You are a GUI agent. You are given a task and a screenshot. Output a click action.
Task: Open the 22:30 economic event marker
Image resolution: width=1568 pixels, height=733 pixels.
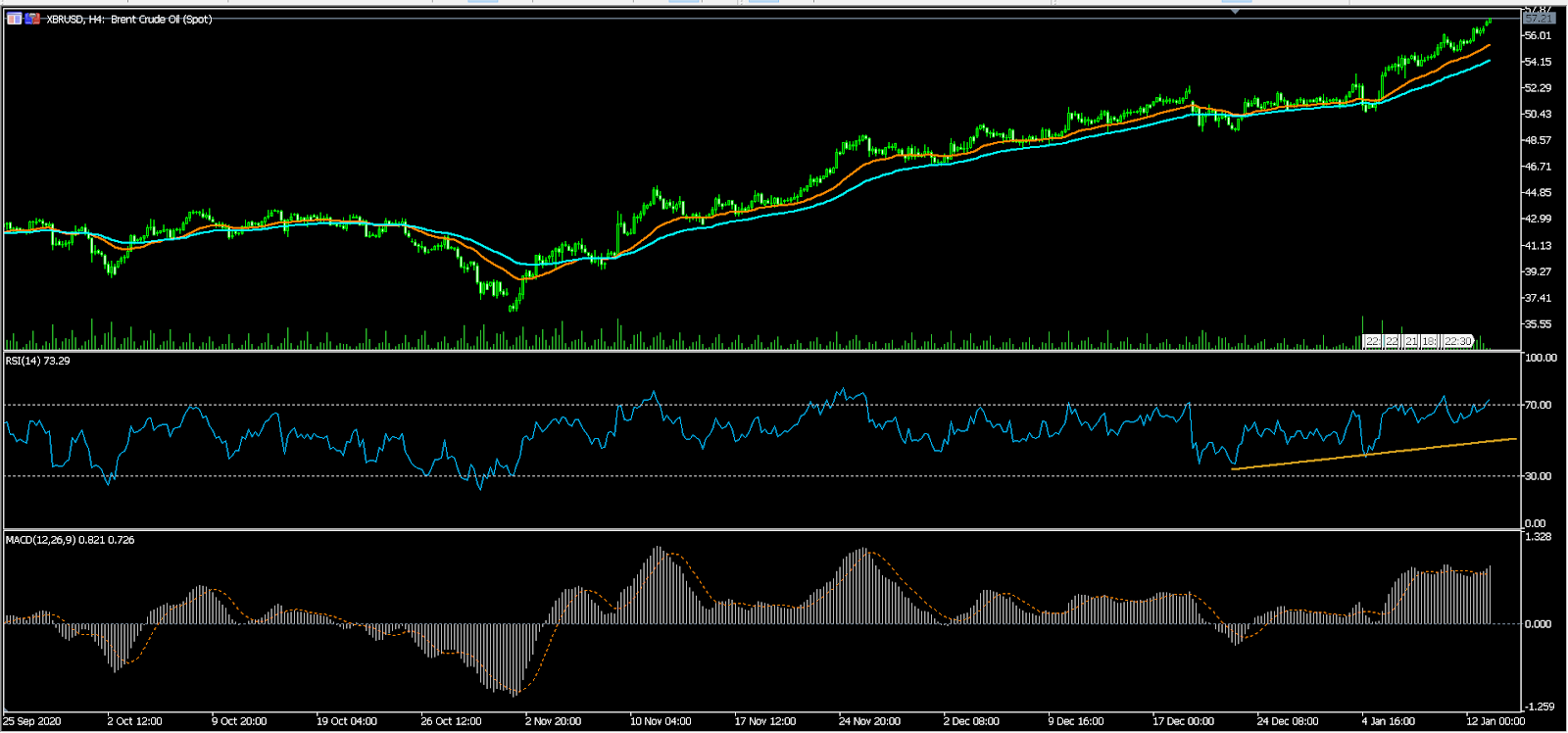pos(1457,341)
